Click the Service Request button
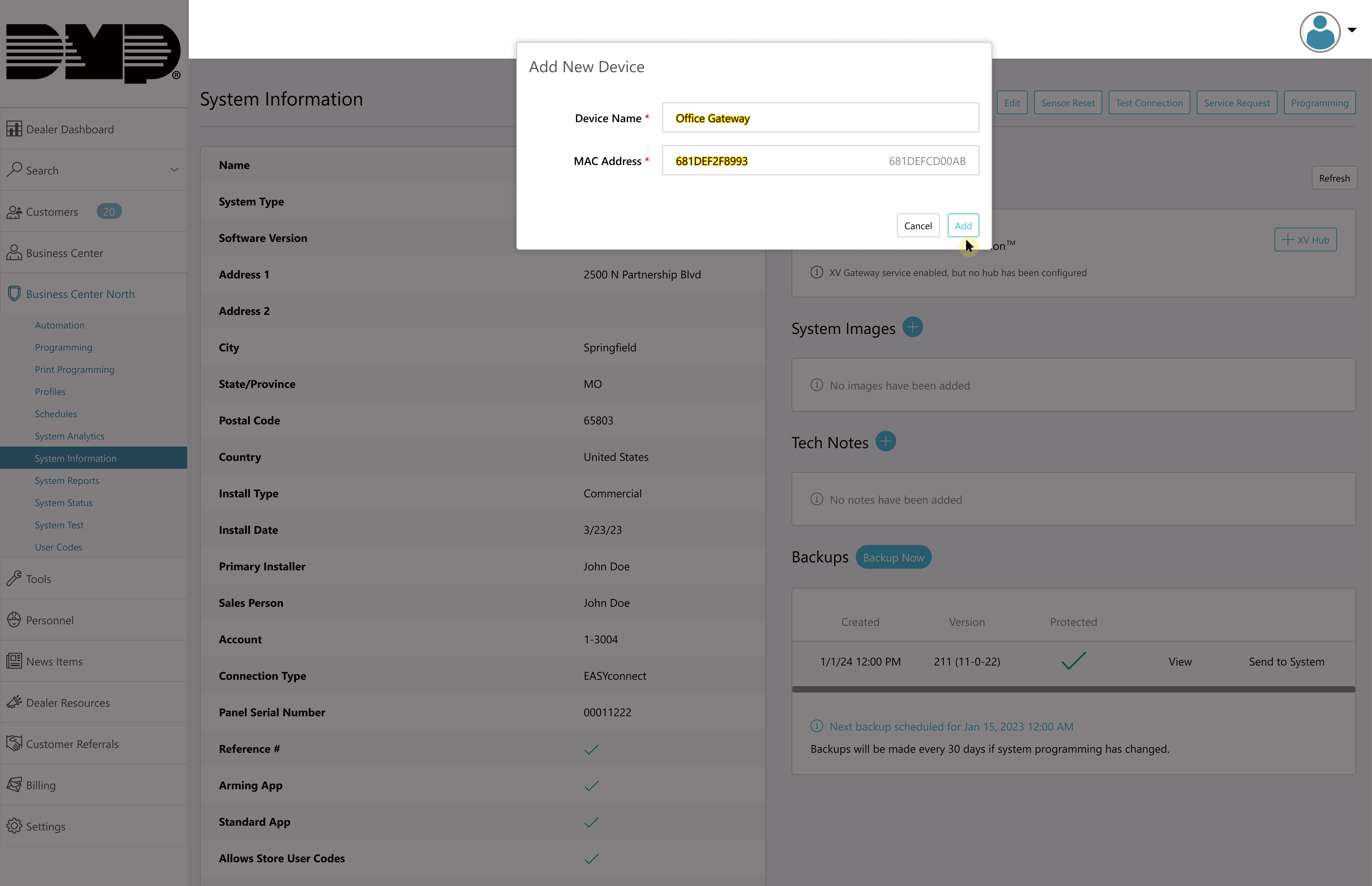The width and height of the screenshot is (1372, 886). [x=1237, y=102]
